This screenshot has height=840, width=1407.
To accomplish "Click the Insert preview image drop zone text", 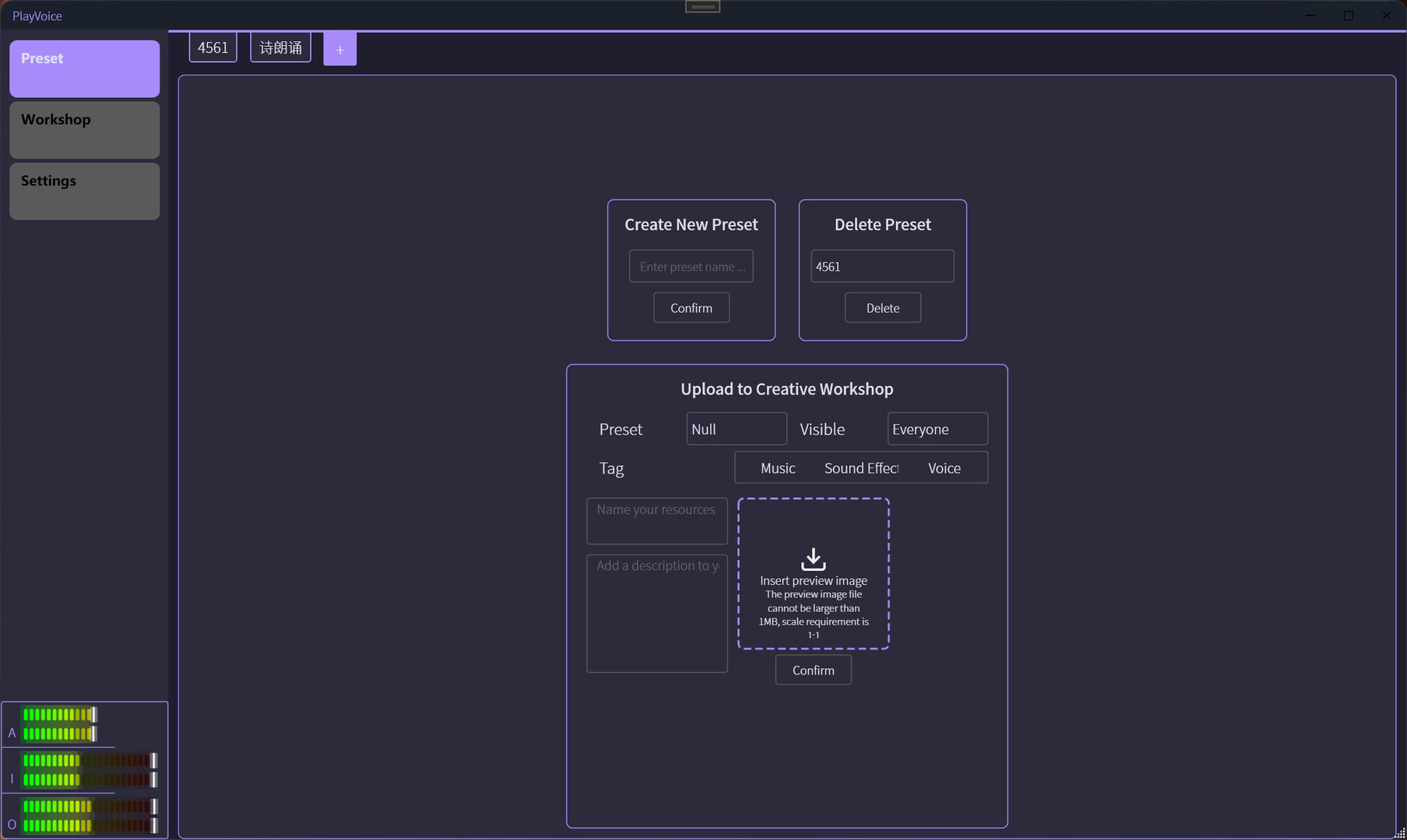I will coord(814,581).
